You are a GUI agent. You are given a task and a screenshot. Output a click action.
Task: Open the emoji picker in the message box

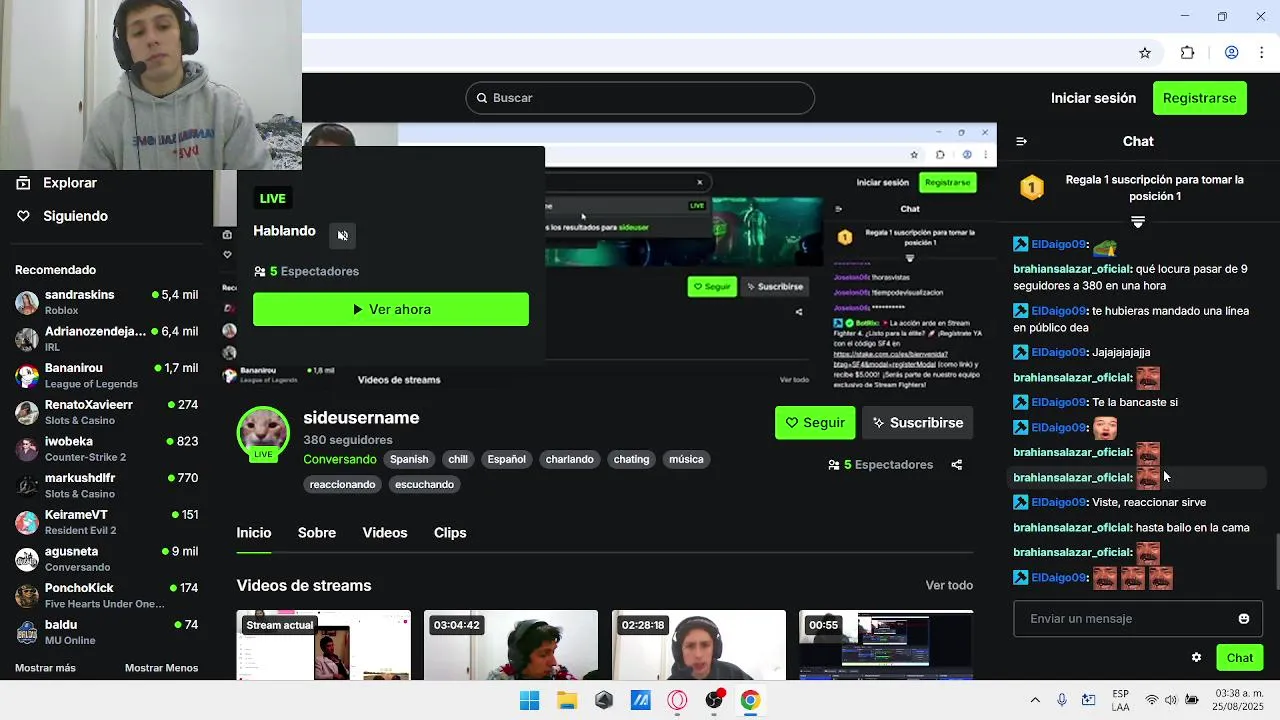coord(1244,619)
